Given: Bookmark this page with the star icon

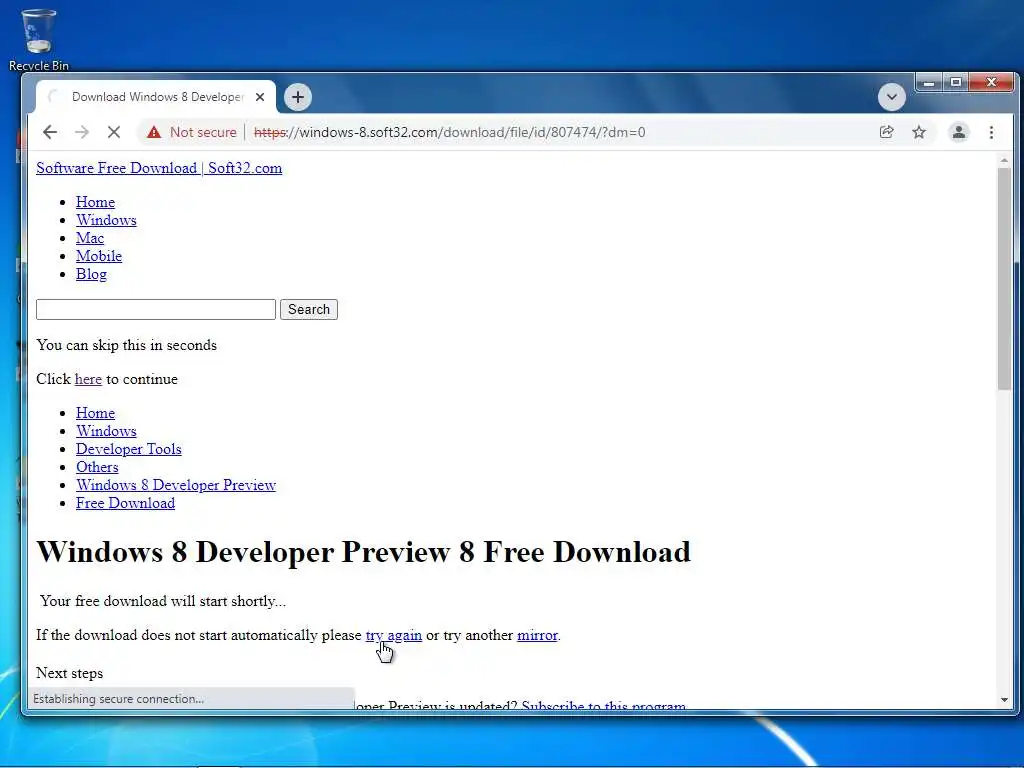Looking at the screenshot, I should point(919,132).
